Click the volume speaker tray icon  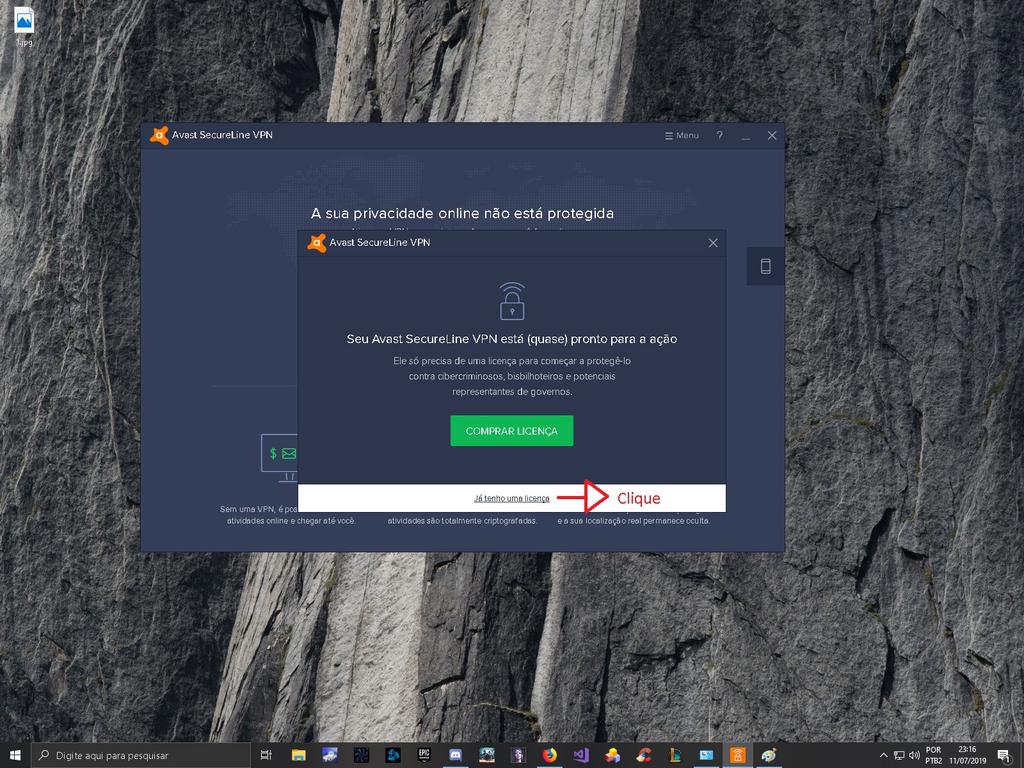914,756
